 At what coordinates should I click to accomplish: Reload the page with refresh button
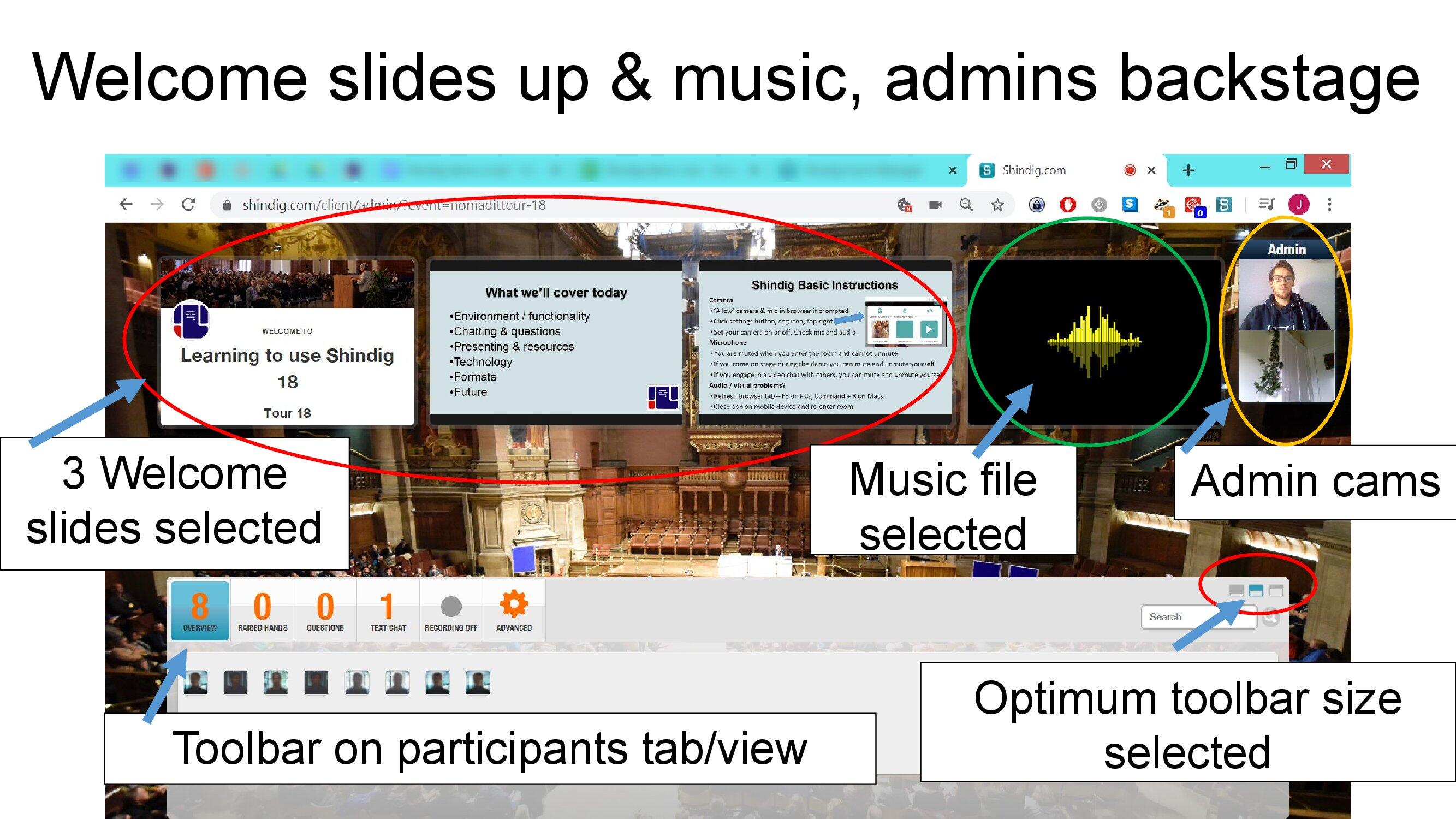coord(189,205)
